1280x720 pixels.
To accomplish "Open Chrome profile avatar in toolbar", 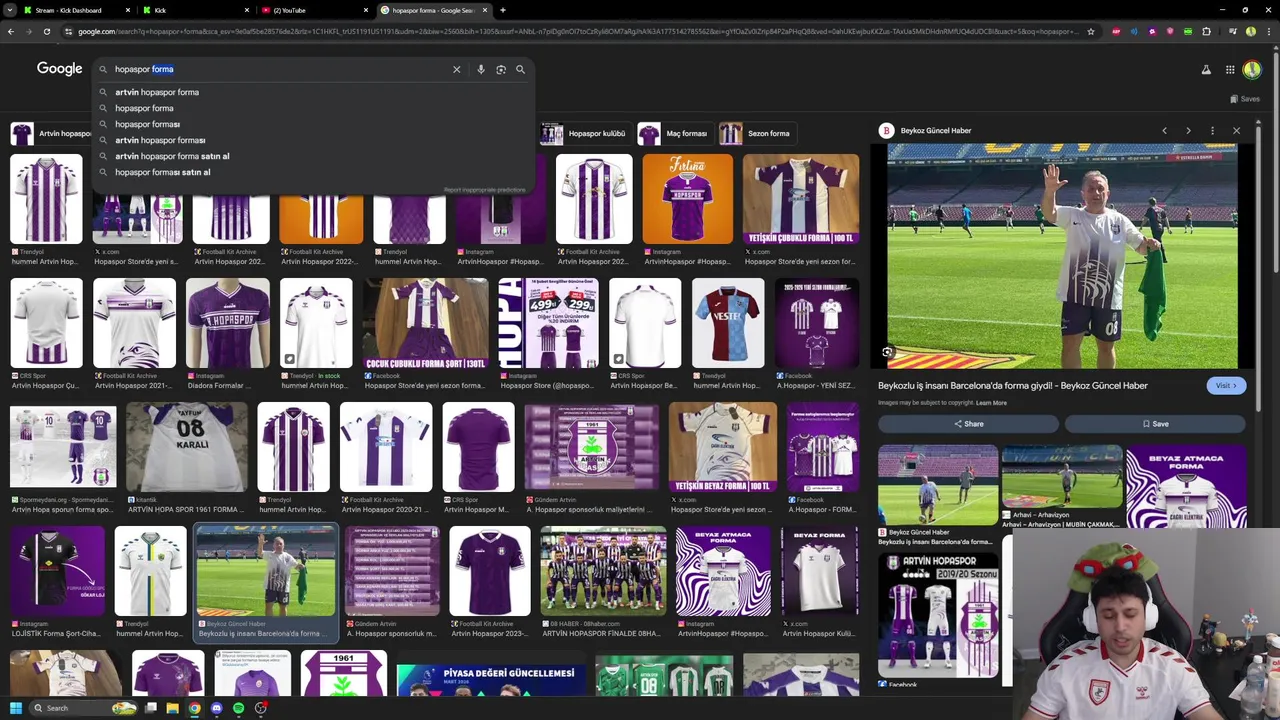I will point(1250,31).
